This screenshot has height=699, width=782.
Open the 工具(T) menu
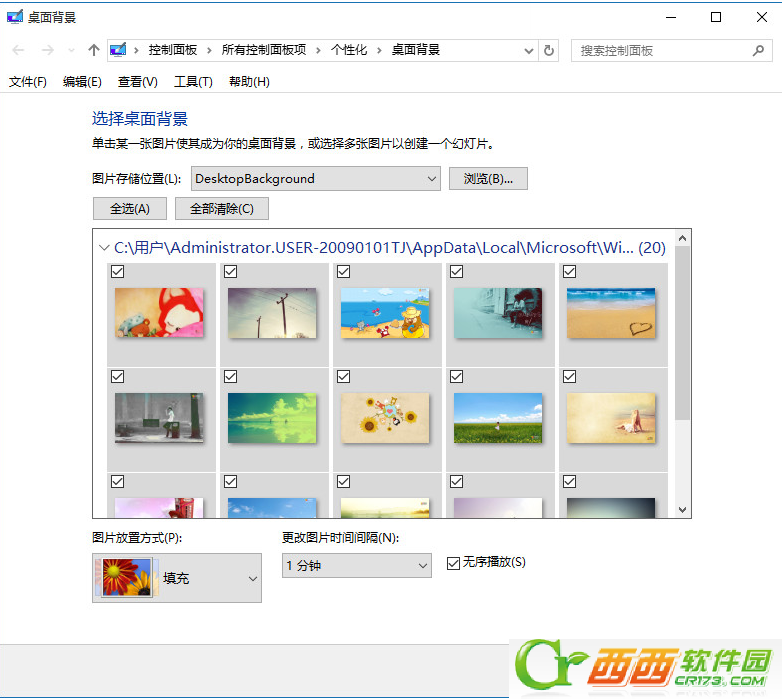click(193, 82)
